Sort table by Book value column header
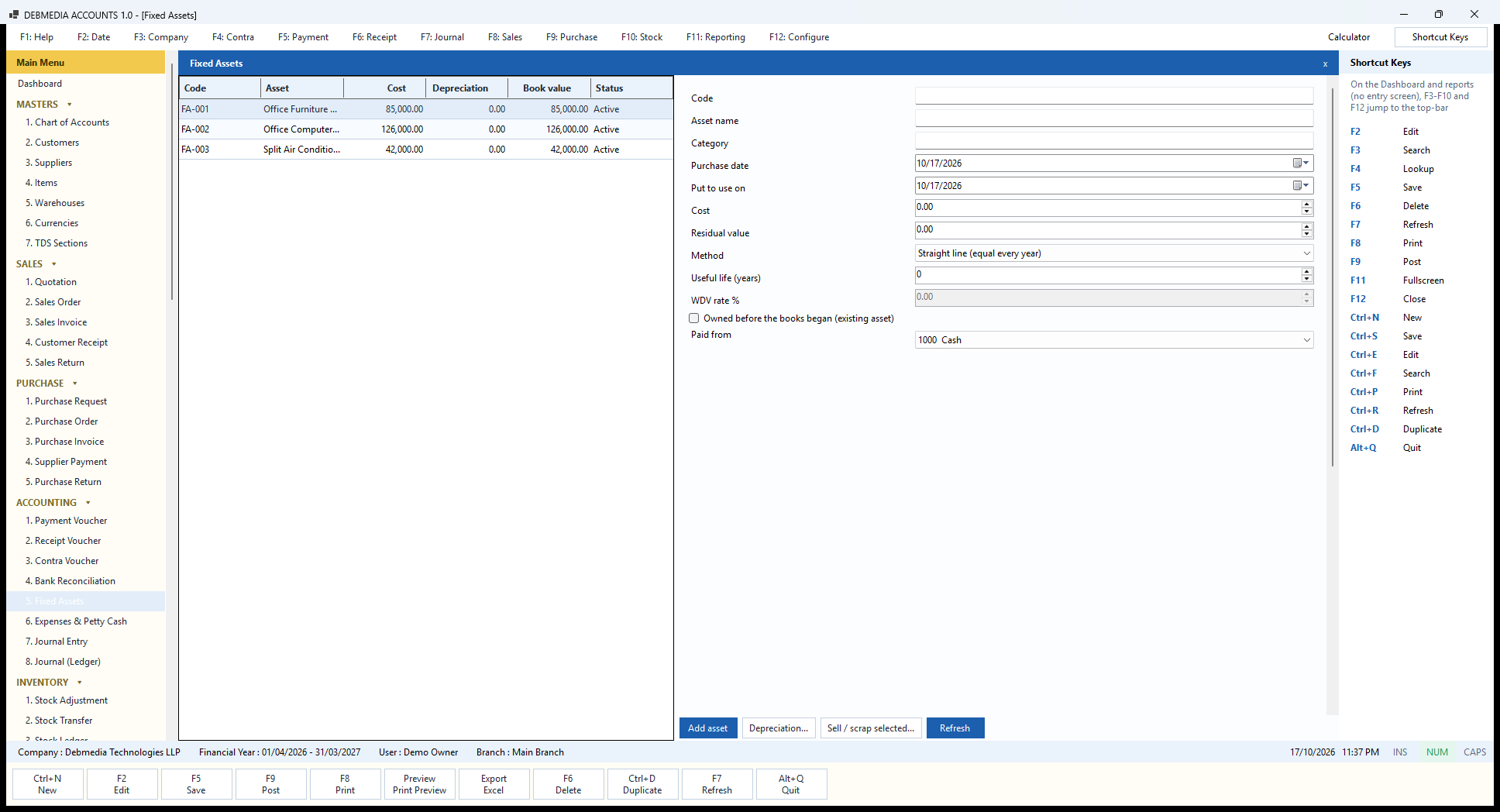1500x812 pixels. tap(549, 88)
